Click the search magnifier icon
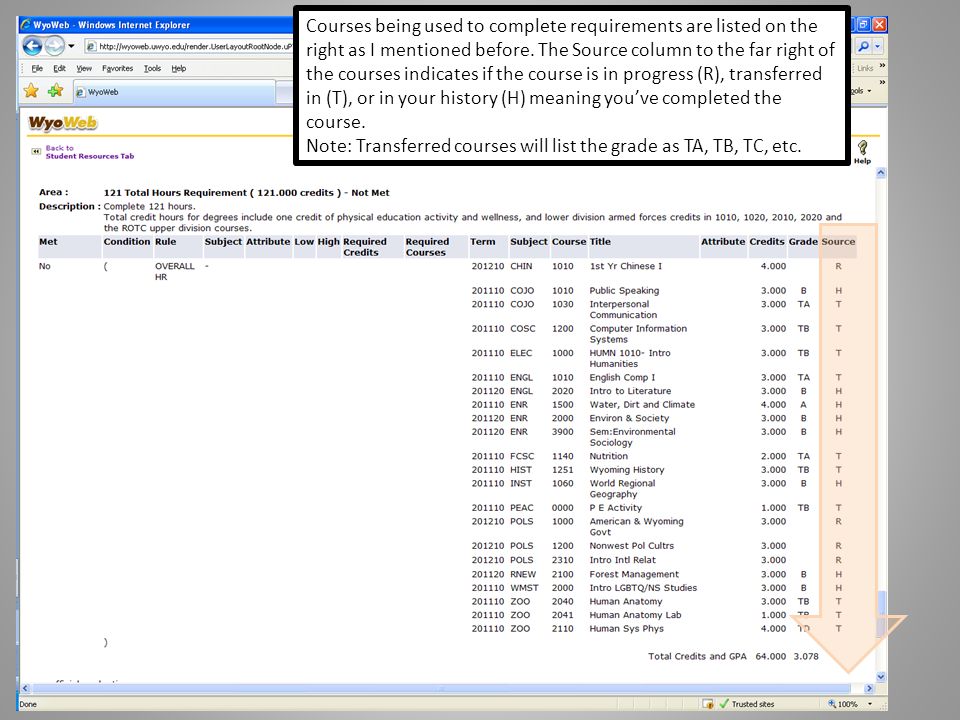Image resolution: width=960 pixels, height=720 pixels. (x=863, y=46)
